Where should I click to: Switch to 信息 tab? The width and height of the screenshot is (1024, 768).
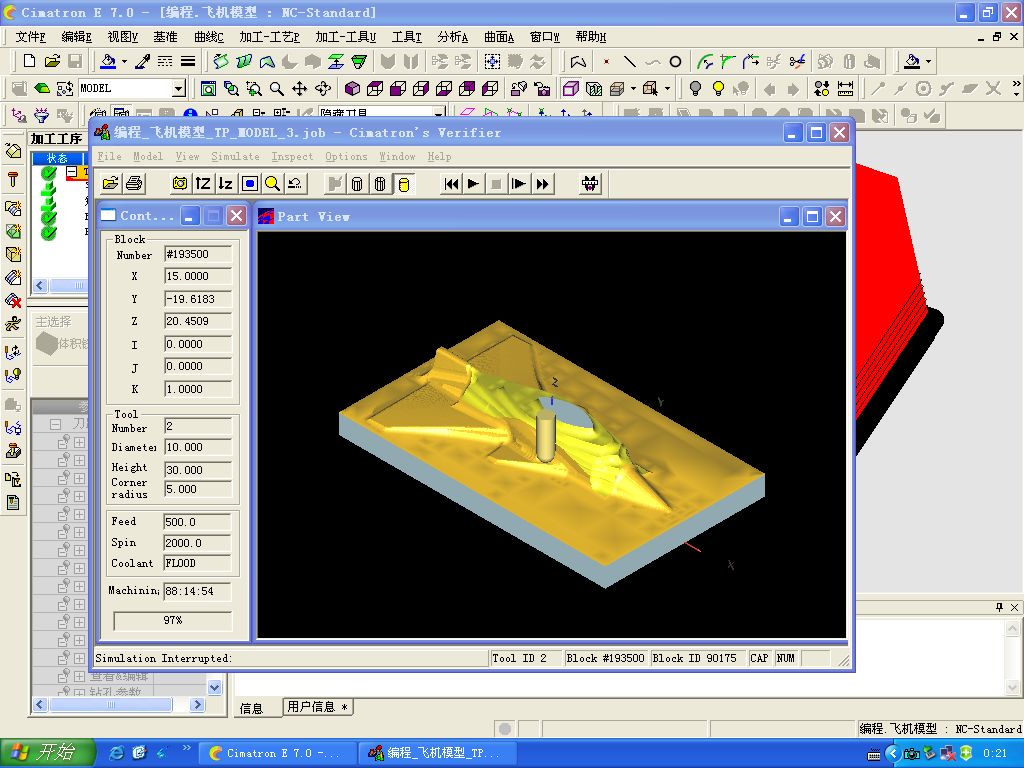[x=251, y=708]
